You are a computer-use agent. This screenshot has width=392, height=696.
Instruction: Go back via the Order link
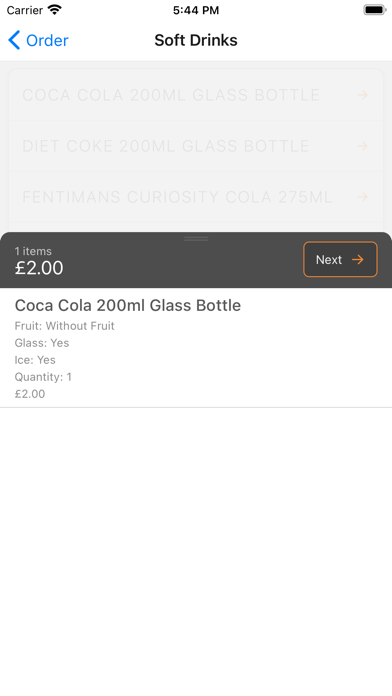pyautogui.click(x=47, y=40)
